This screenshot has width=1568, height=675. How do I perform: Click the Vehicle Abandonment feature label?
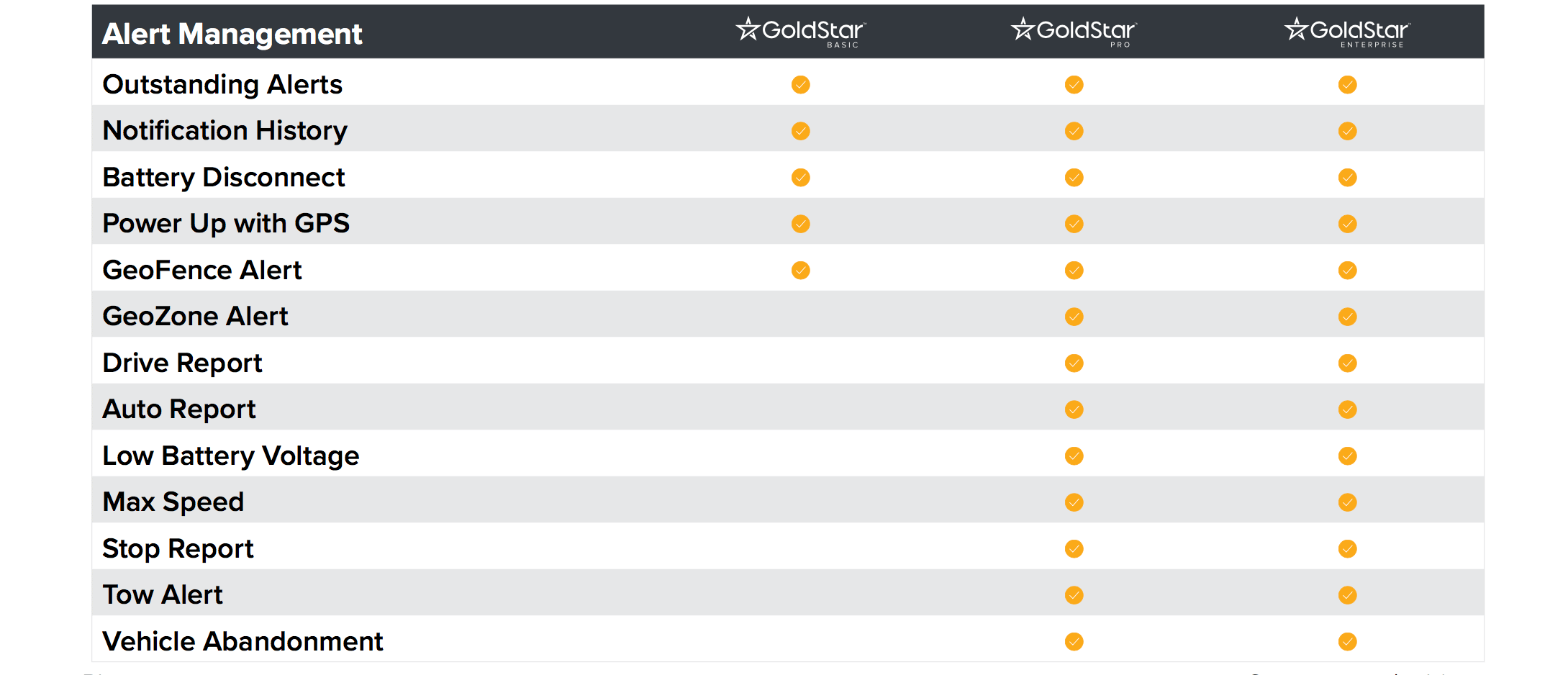coord(243,641)
